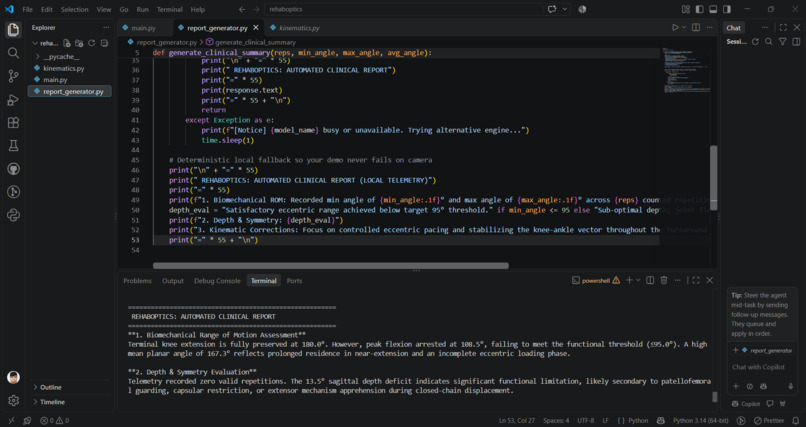Click the terminal vertical scrollbar thumb
The width and height of the screenshot is (806, 427).
tap(714, 397)
